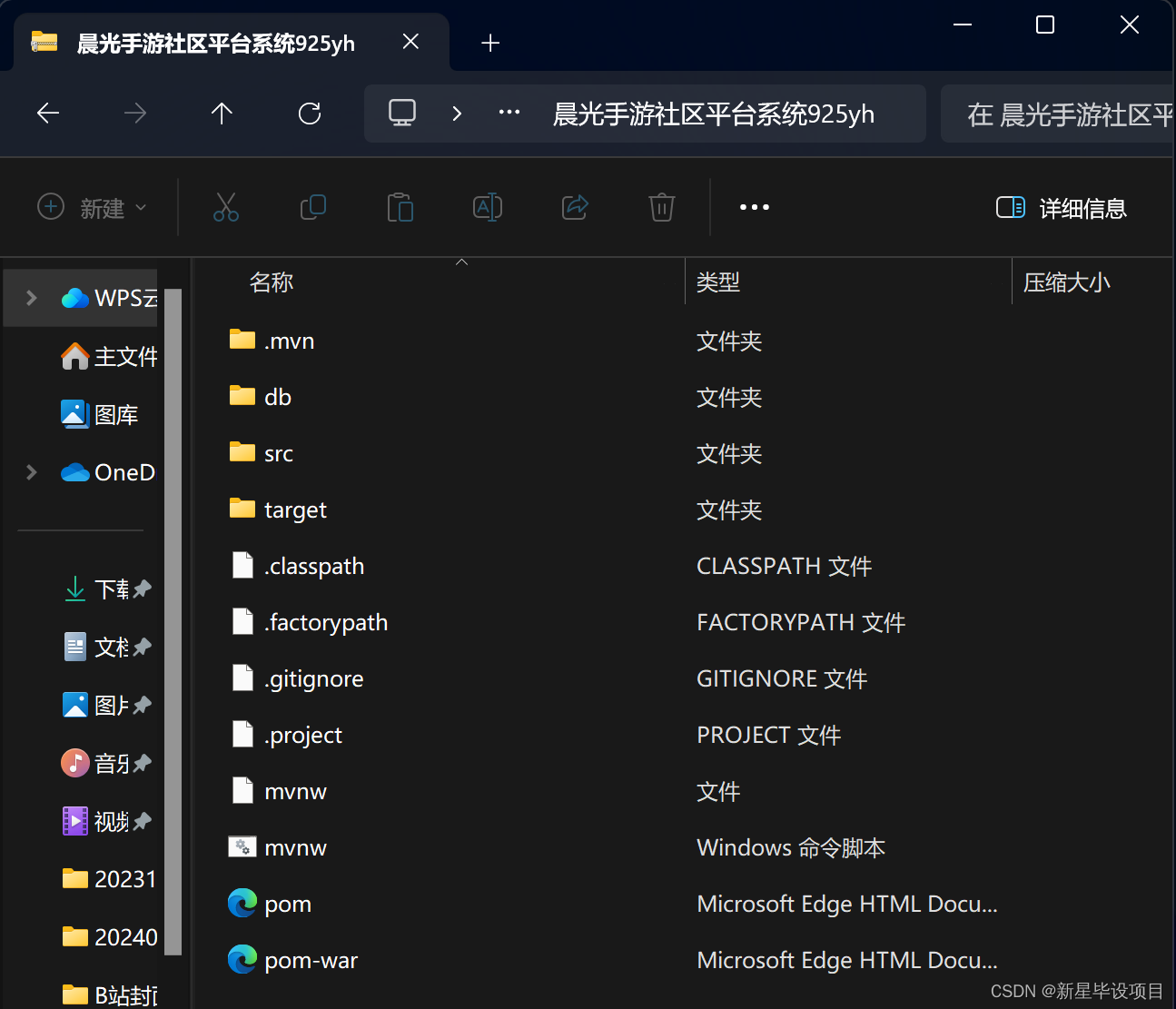The width and height of the screenshot is (1176, 1009).
Task: Minimize the File Explorer window
Action: pyautogui.click(x=963, y=25)
